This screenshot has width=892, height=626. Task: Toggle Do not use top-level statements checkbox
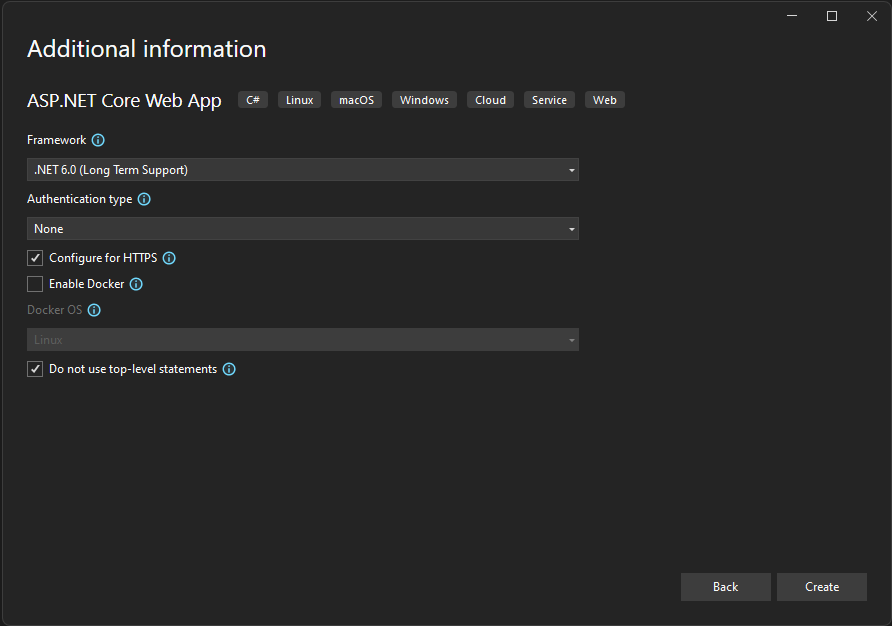click(x=35, y=369)
